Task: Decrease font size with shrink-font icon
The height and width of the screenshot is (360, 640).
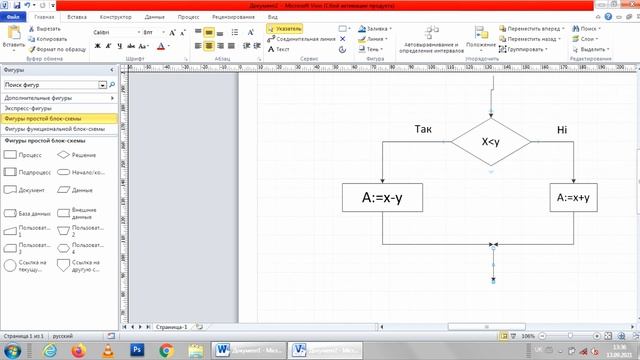Action: [x=183, y=33]
